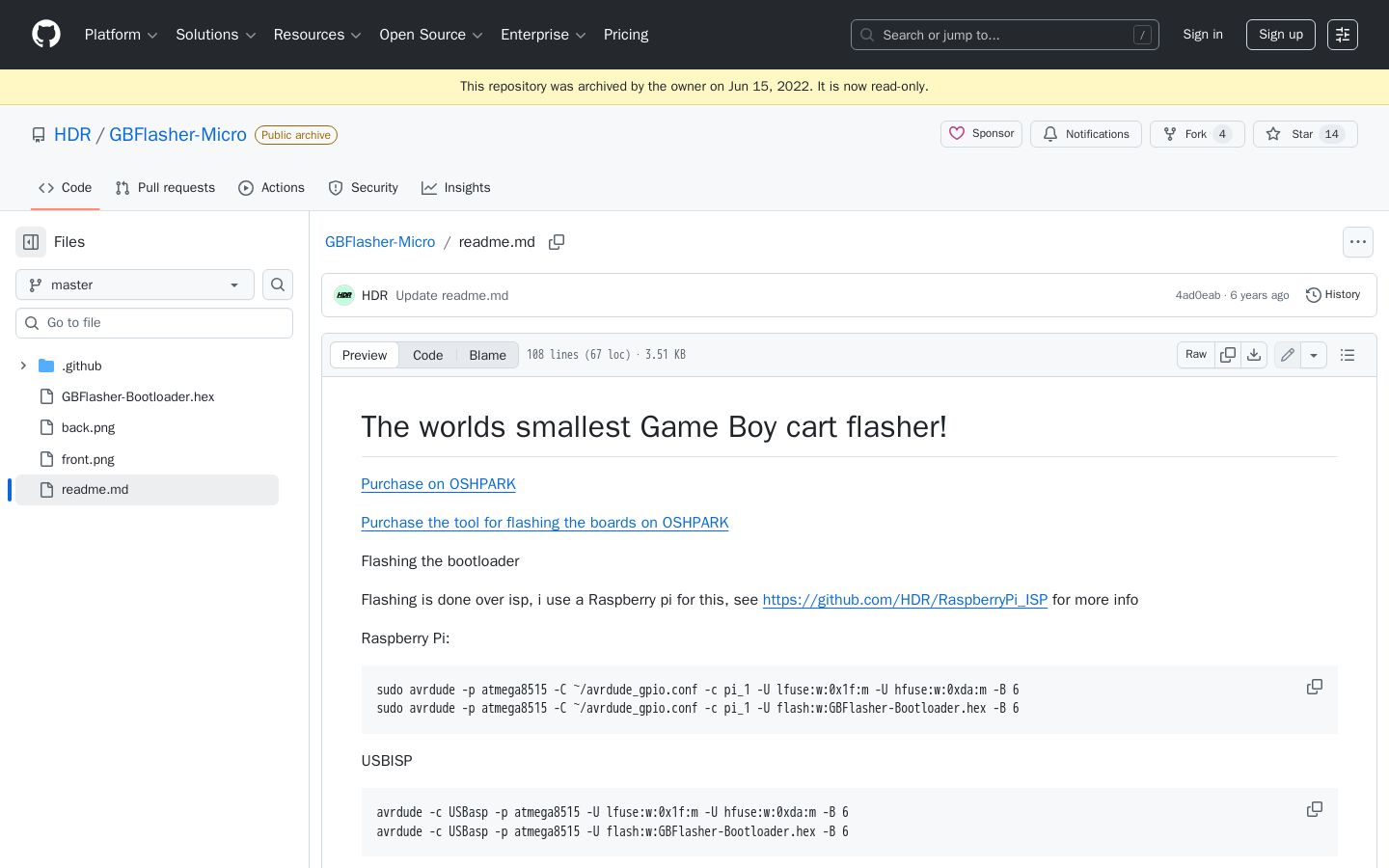Click the Purchase on OSHPARK link
Screen dimensions: 1389x868
(439, 484)
